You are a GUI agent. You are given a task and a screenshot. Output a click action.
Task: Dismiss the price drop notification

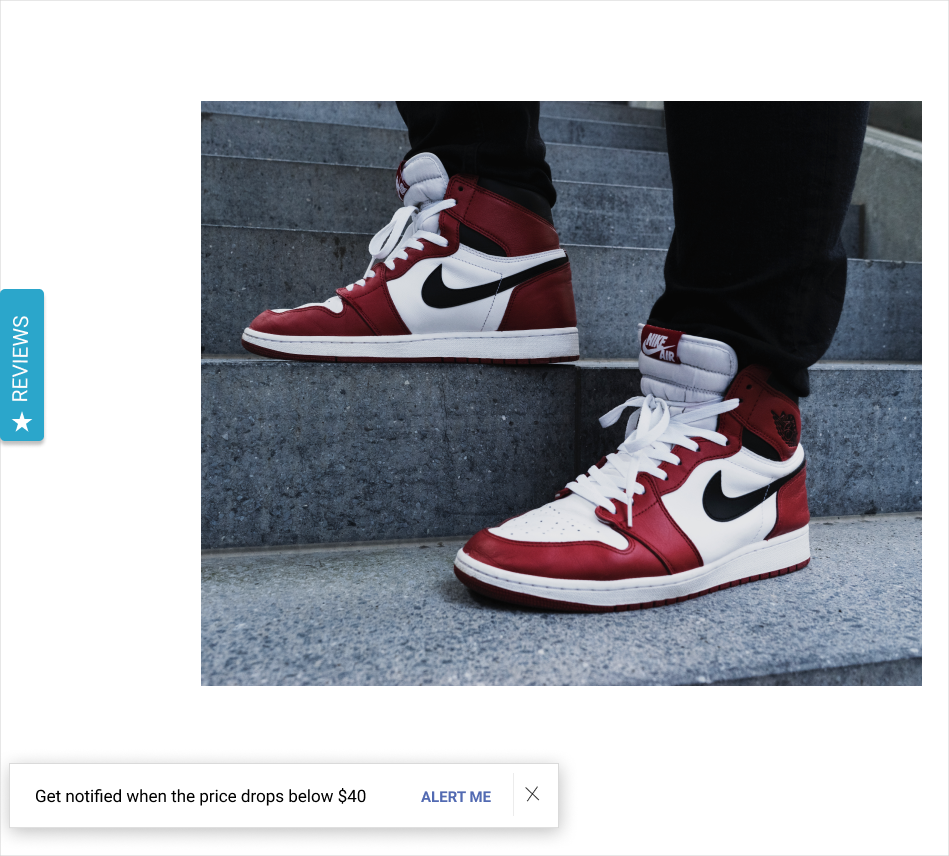[533, 794]
